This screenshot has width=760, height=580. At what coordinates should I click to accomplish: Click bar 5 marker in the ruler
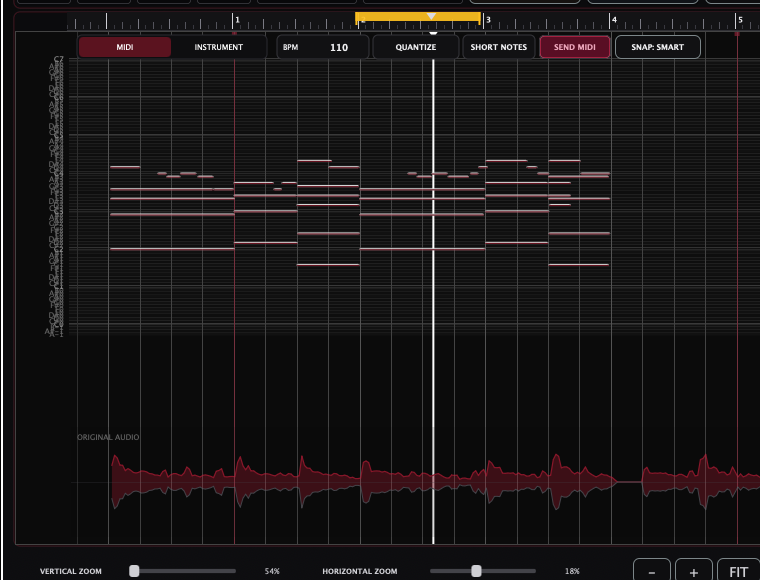740,20
